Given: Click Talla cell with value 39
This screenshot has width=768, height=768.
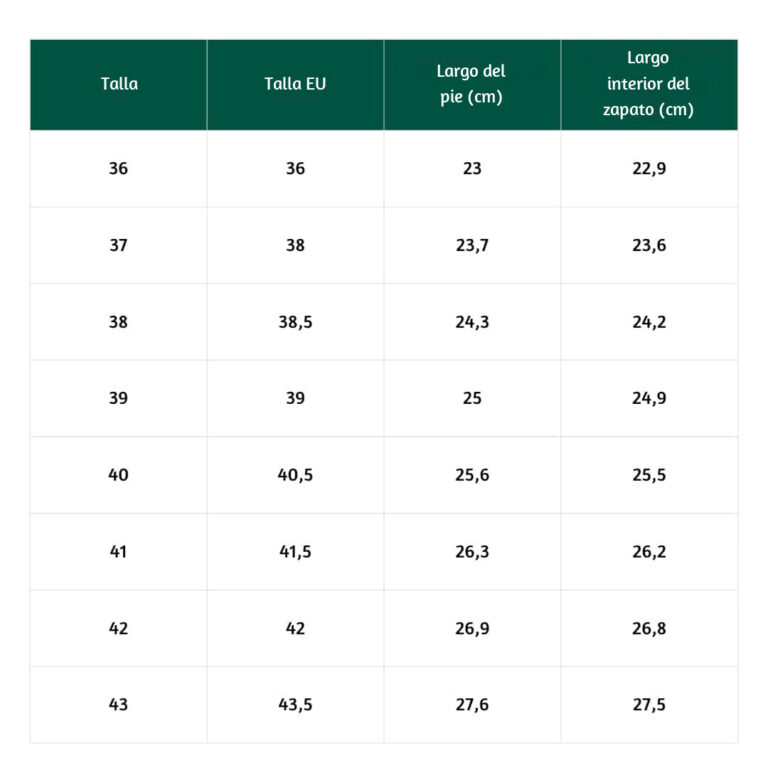Looking at the screenshot, I should coord(119,398).
